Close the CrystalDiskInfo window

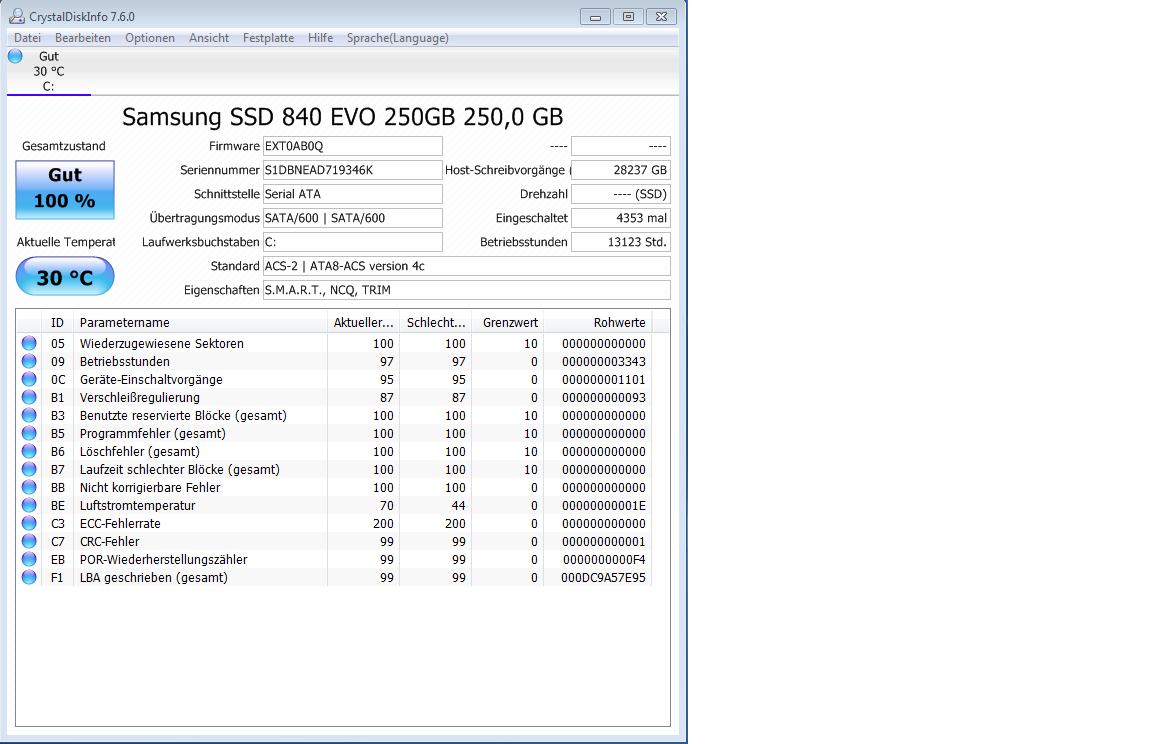(x=661, y=16)
